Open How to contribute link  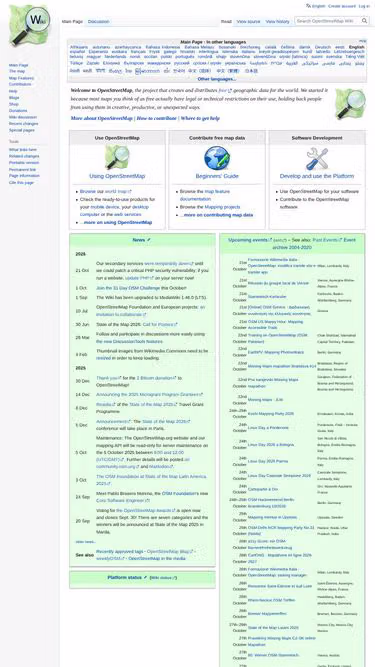click(x=156, y=118)
